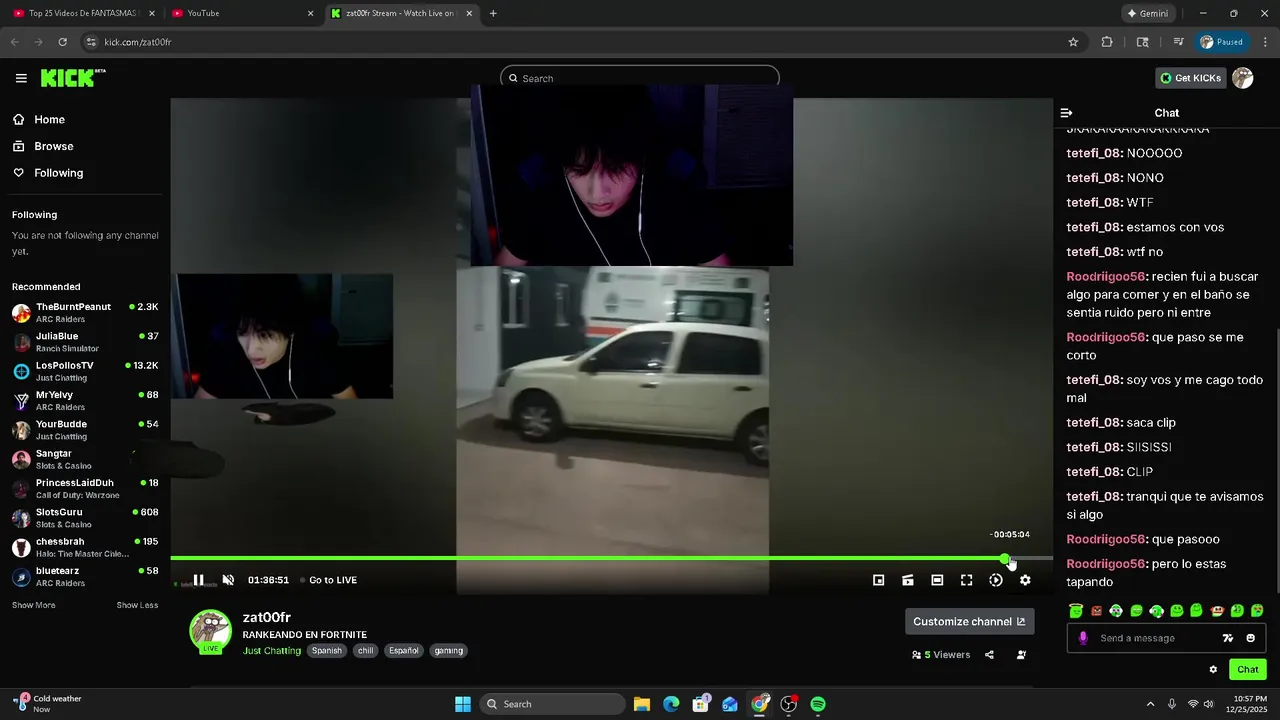Viewport: 1280px width, 720px height.
Task: Open chessbrah recommended channel
Action: (x=85, y=548)
